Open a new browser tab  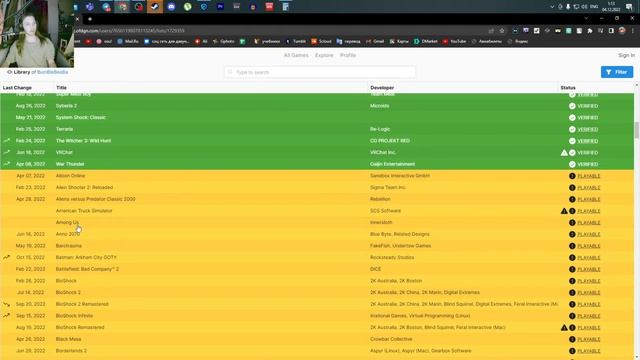90,19
